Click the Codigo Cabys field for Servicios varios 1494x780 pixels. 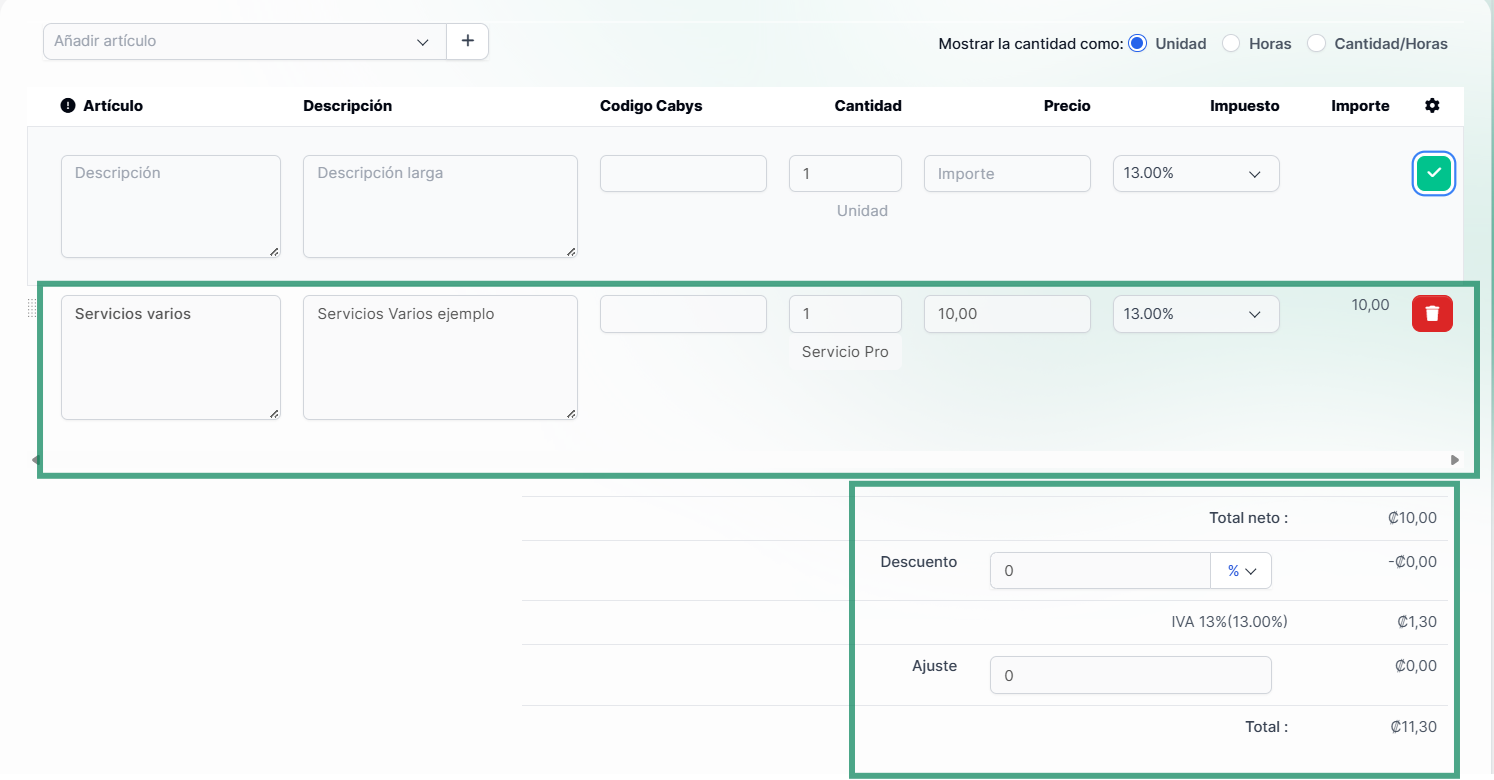coord(683,314)
